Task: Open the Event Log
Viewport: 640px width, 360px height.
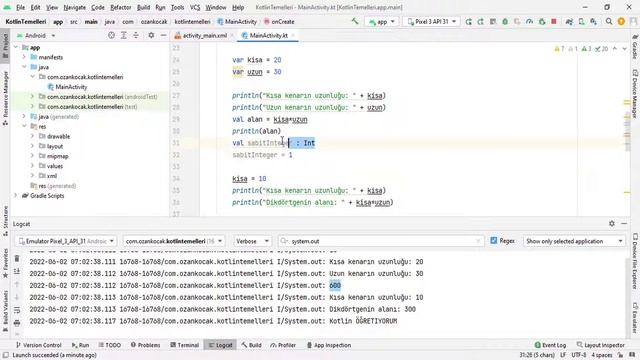Action: pos(550,345)
